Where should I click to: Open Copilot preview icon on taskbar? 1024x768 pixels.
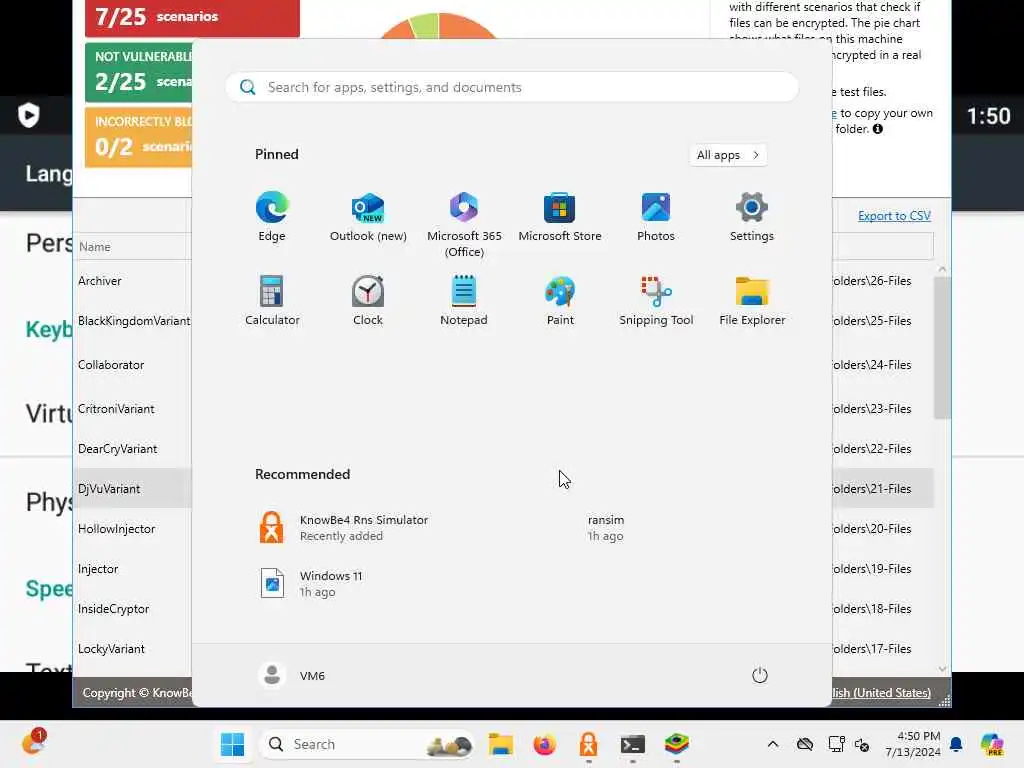[992, 744]
